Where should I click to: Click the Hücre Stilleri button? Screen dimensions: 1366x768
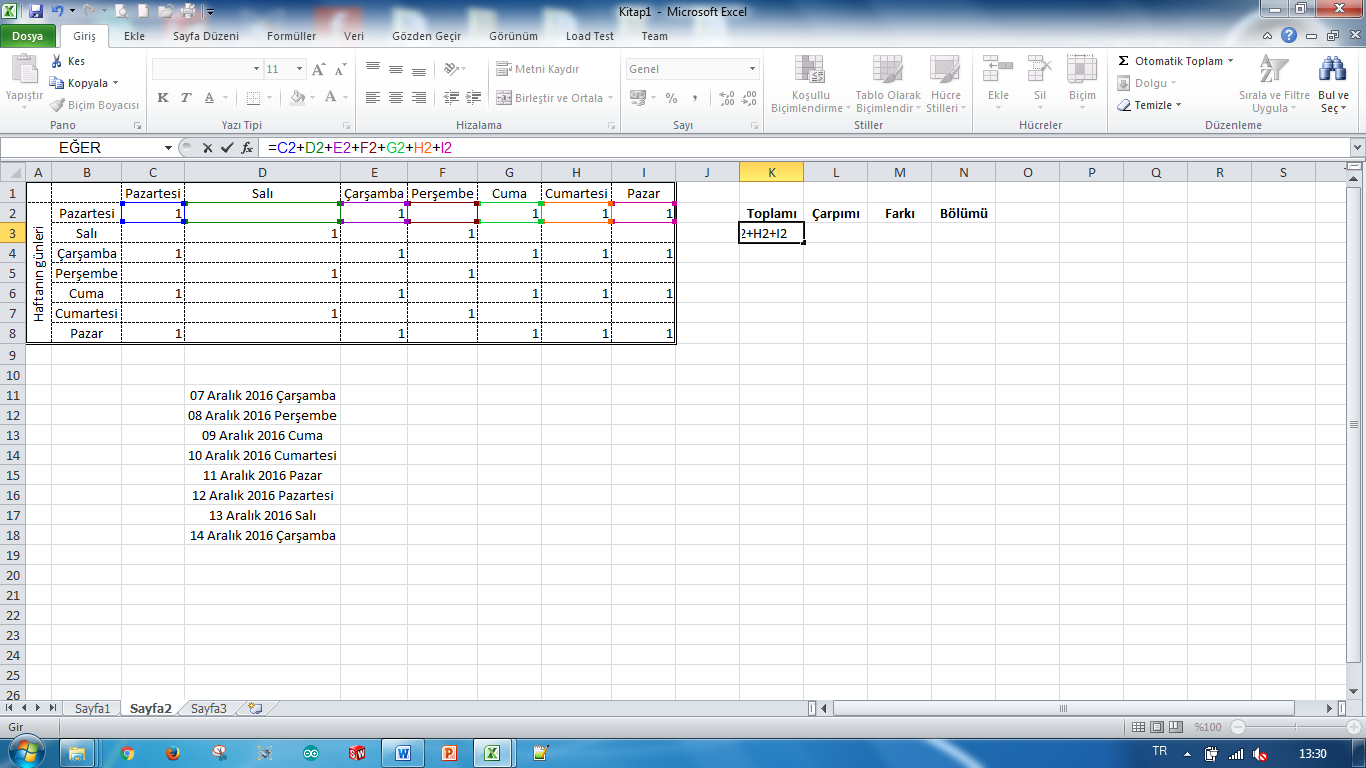click(943, 84)
